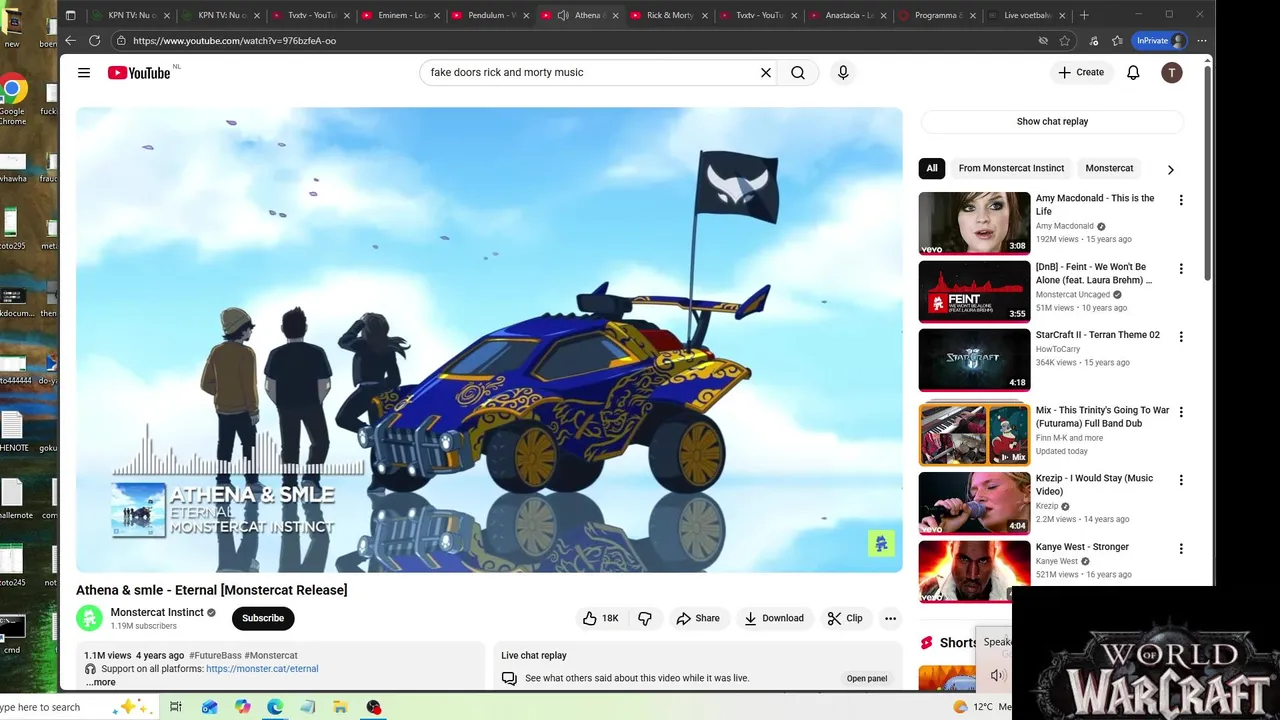Clear the search box with the X

[766, 72]
